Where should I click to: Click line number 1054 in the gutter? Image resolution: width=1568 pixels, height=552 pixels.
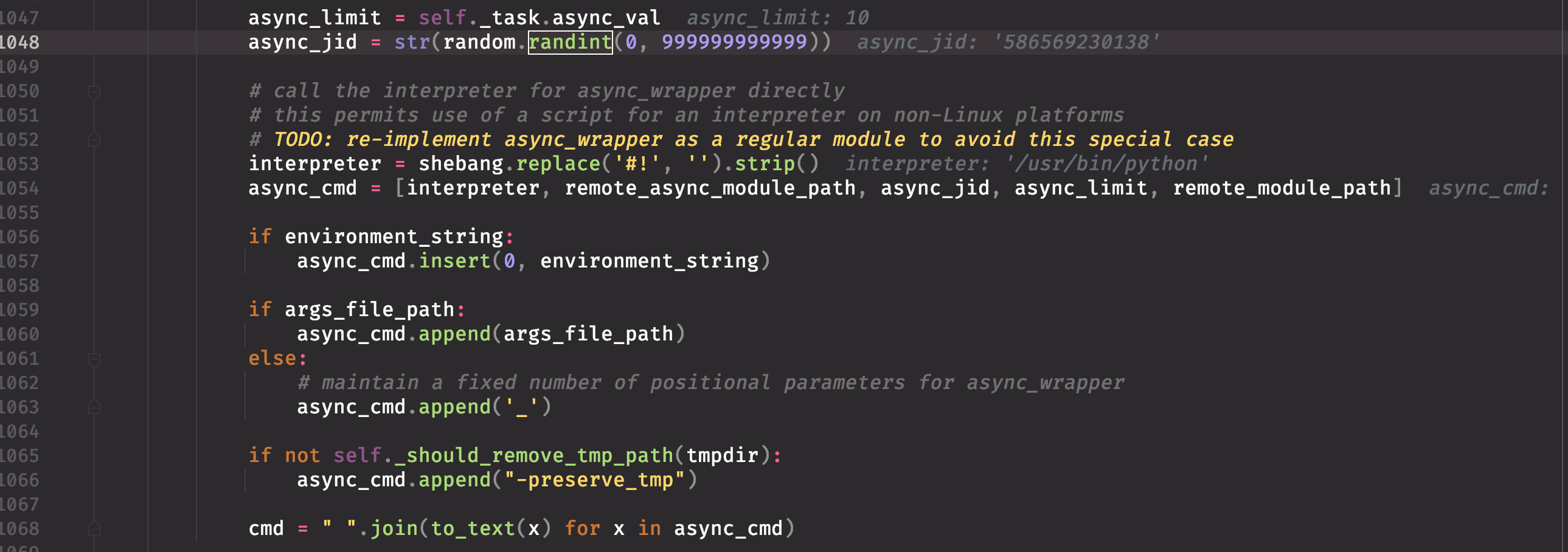click(x=19, y=188)
